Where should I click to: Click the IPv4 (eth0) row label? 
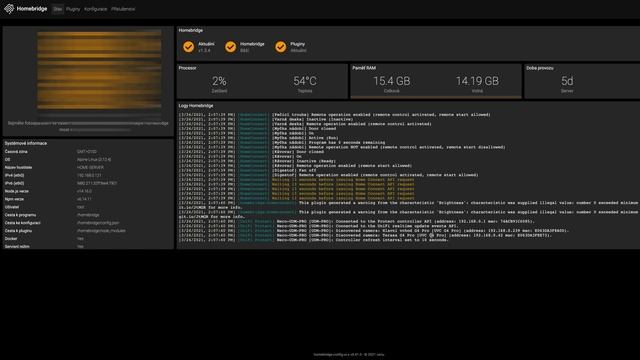[x=14, y=176]
